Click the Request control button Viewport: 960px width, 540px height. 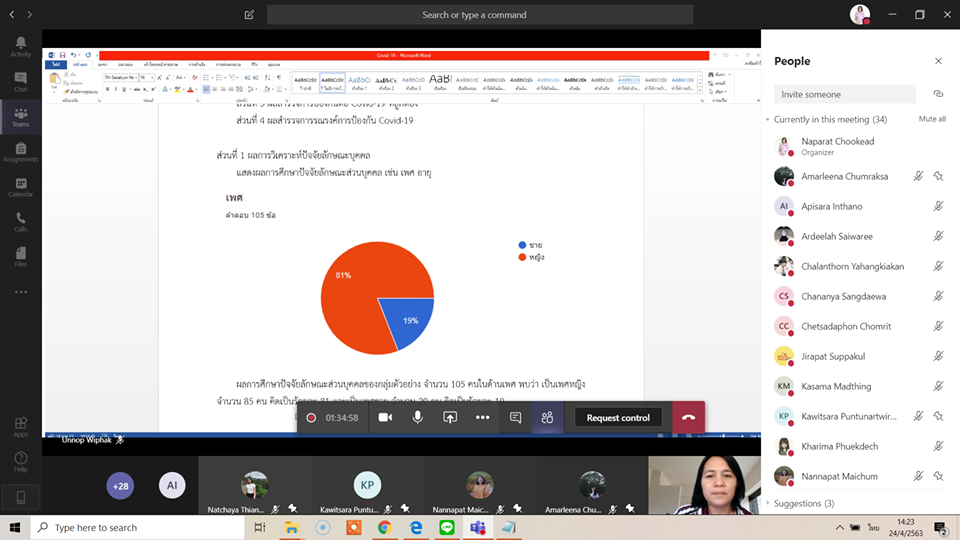pyautogui.click(x=618, y=418)
